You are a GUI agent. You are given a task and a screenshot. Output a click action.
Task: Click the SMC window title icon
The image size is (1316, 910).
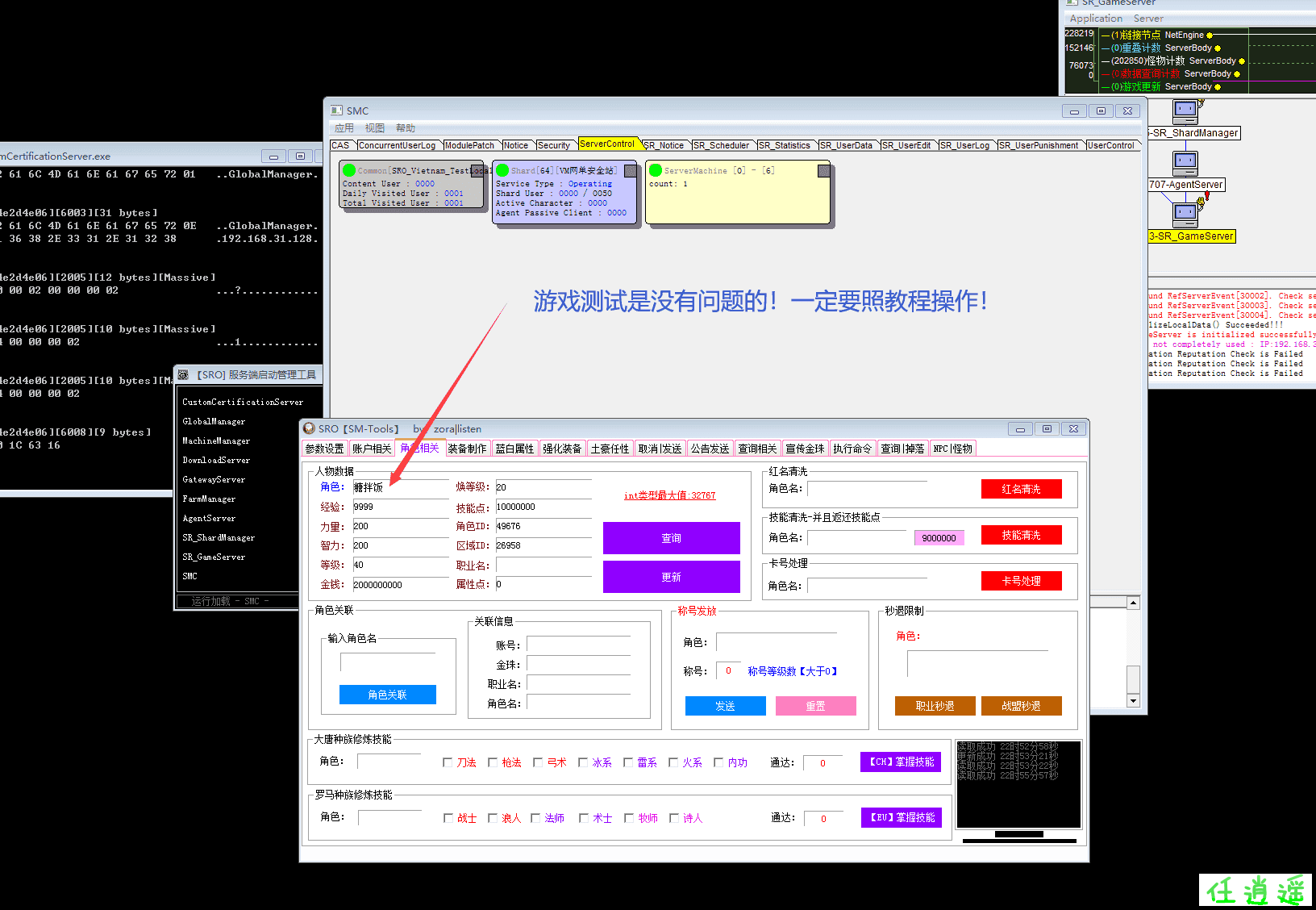click(337, 111)
